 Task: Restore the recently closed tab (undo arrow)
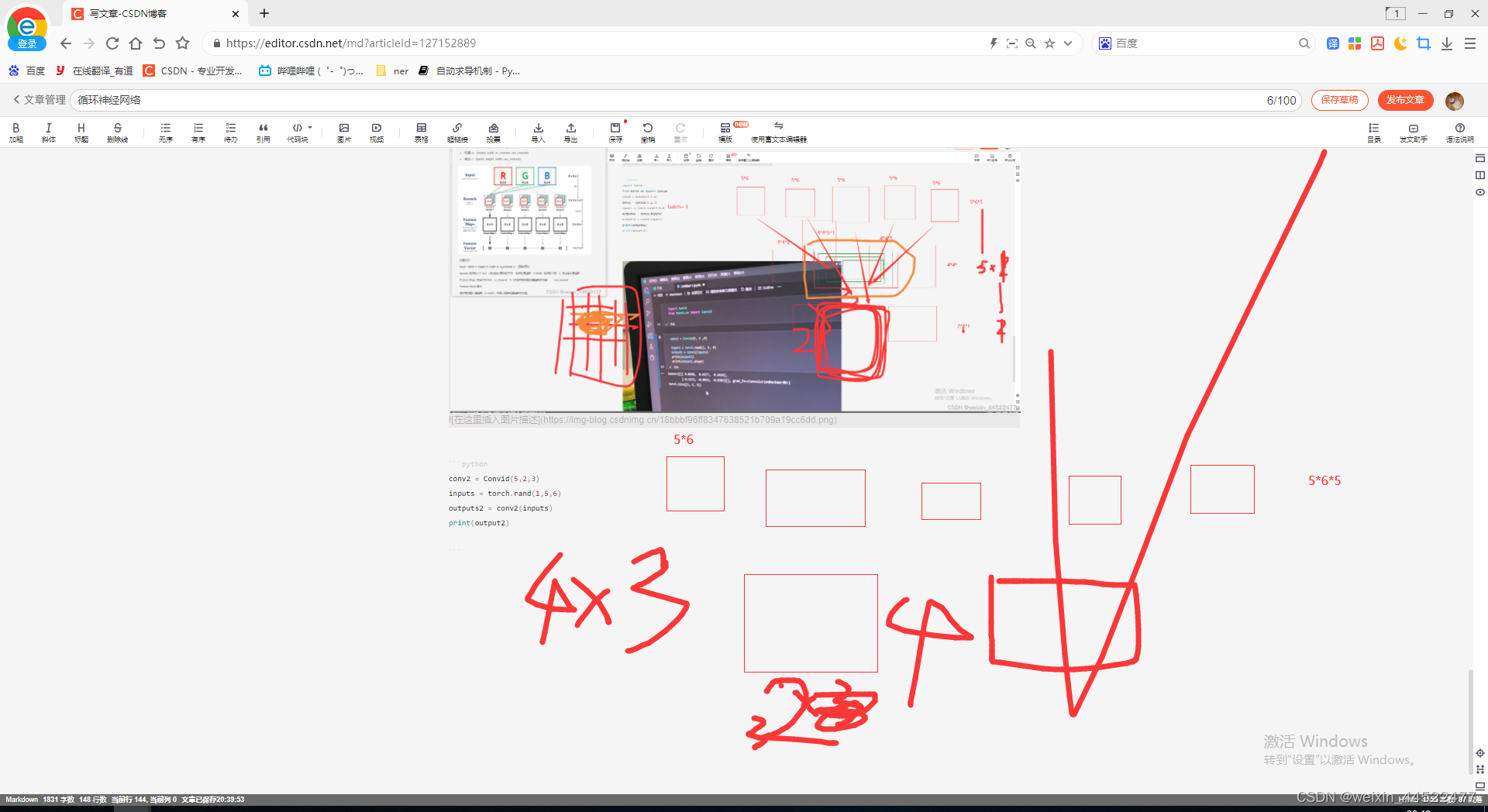[x=159, y=43]
